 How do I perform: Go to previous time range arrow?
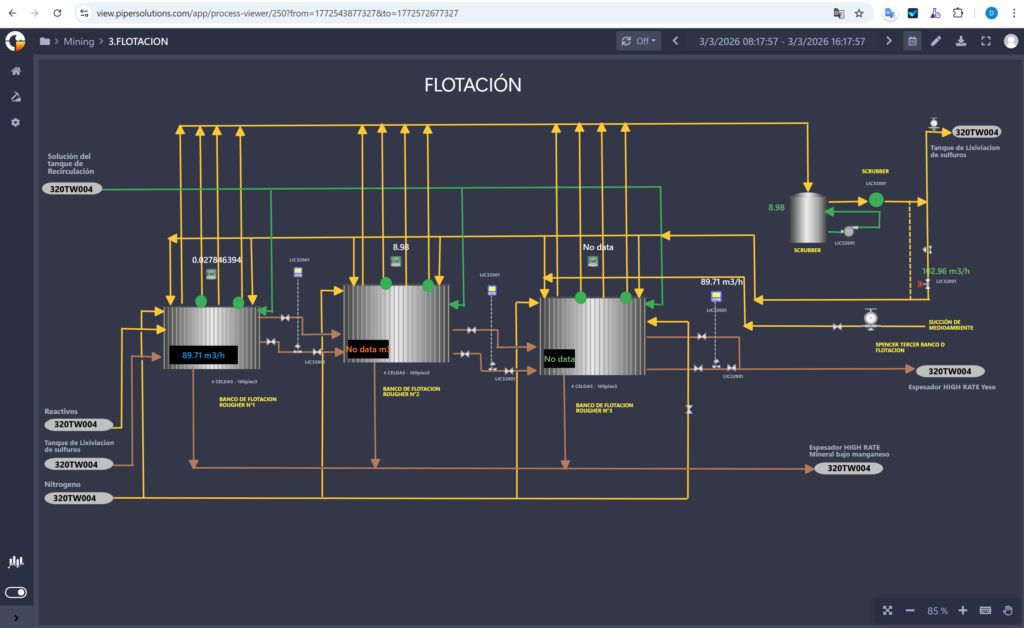[676, 41]
